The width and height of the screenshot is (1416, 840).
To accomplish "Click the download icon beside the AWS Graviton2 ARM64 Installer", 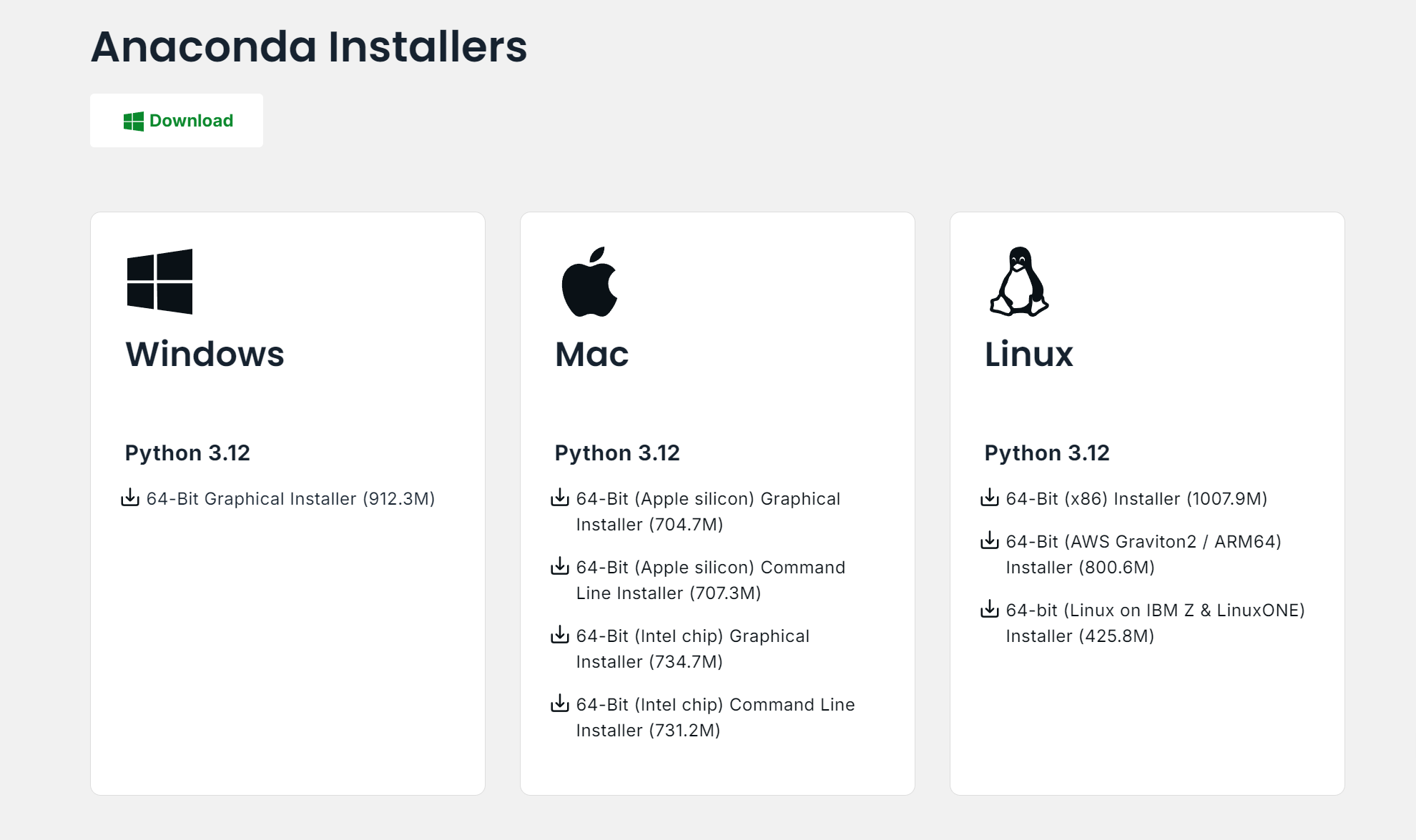I will pos(990,540).
